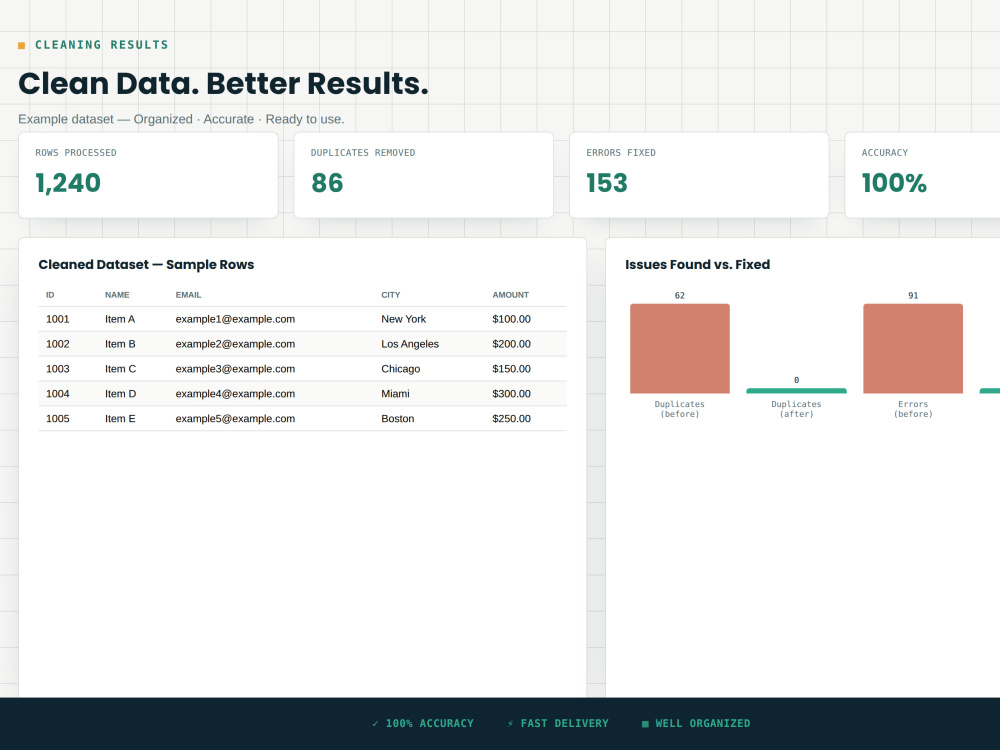Viewport: 1000px width, 750px height.
Task: Click the amount $250.00
Action: (511, 418)
